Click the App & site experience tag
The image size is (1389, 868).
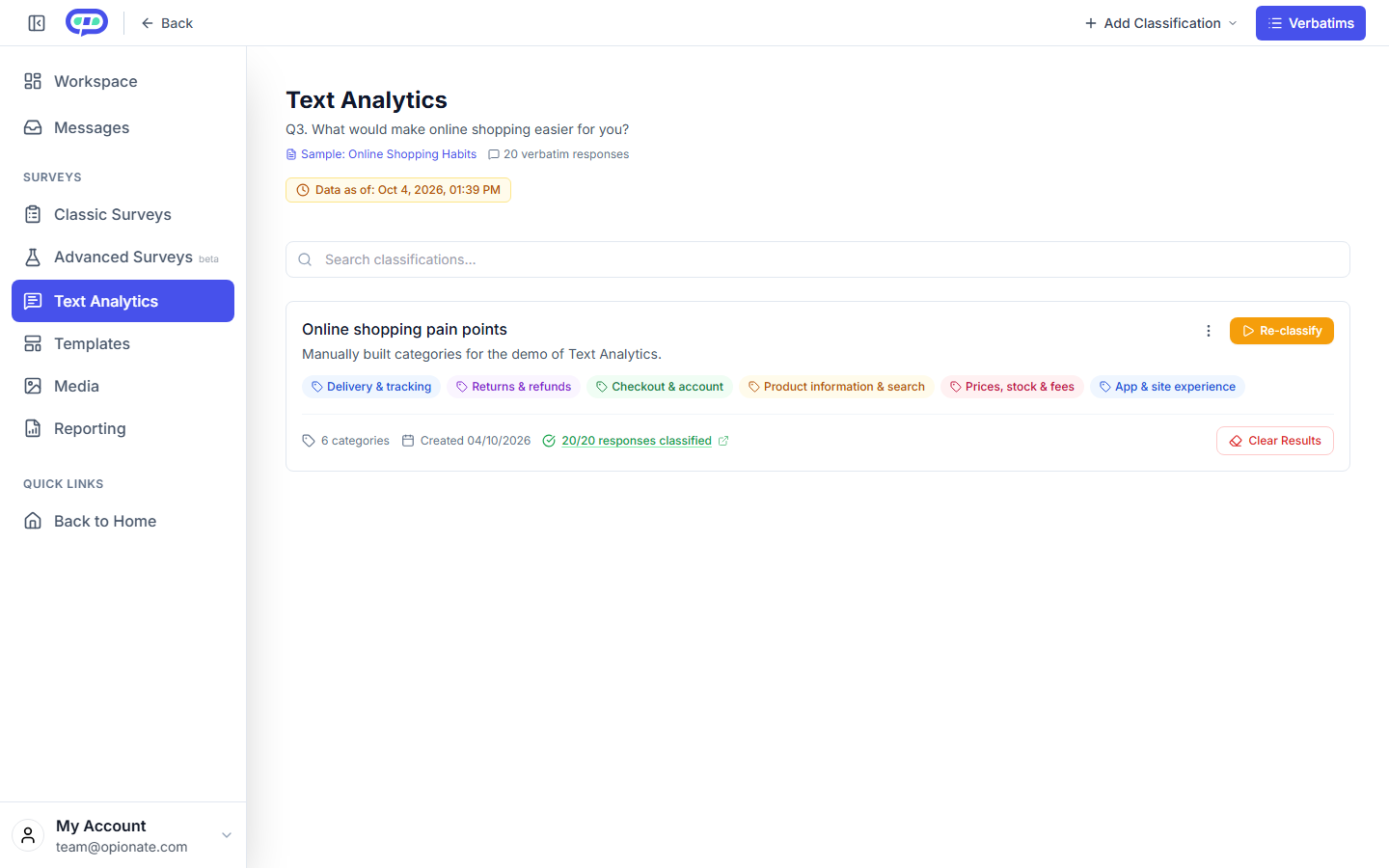pyautogui.click(x=1167, y=387)
